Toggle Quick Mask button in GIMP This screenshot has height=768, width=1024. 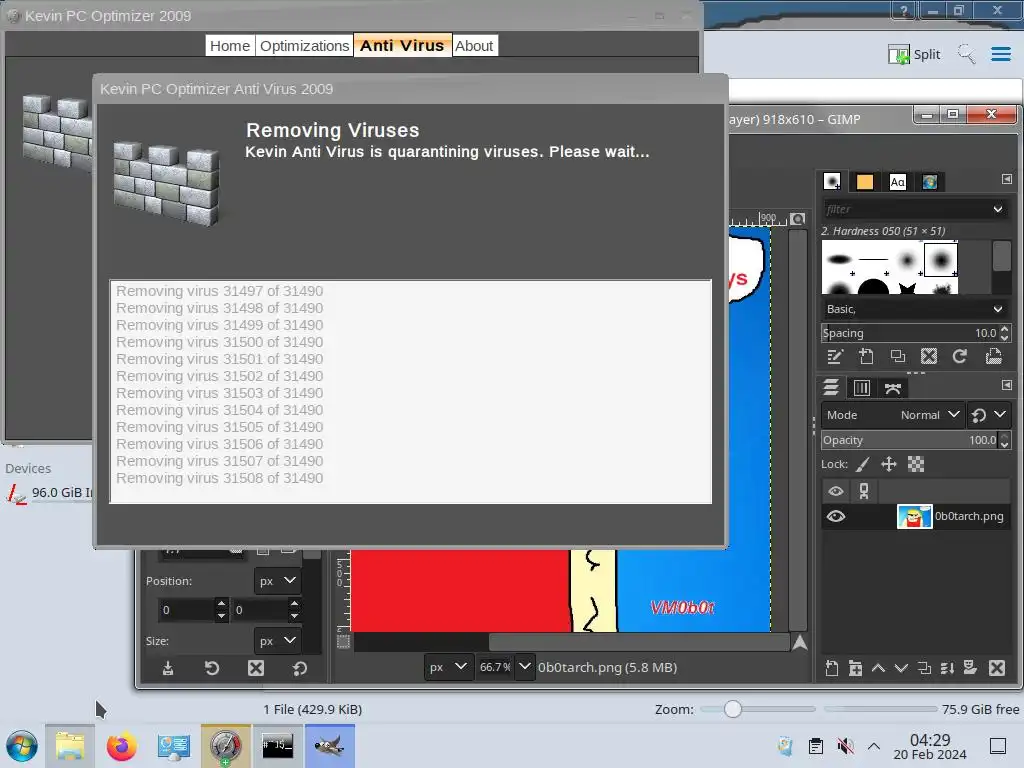click(343, 642)
